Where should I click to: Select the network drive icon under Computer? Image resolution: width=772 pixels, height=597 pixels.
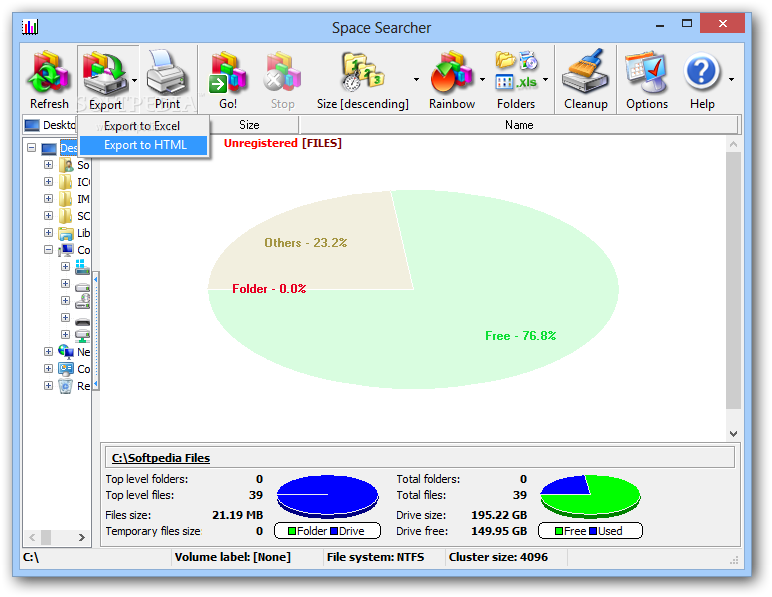pyautogui.click(x=82, y=335)
